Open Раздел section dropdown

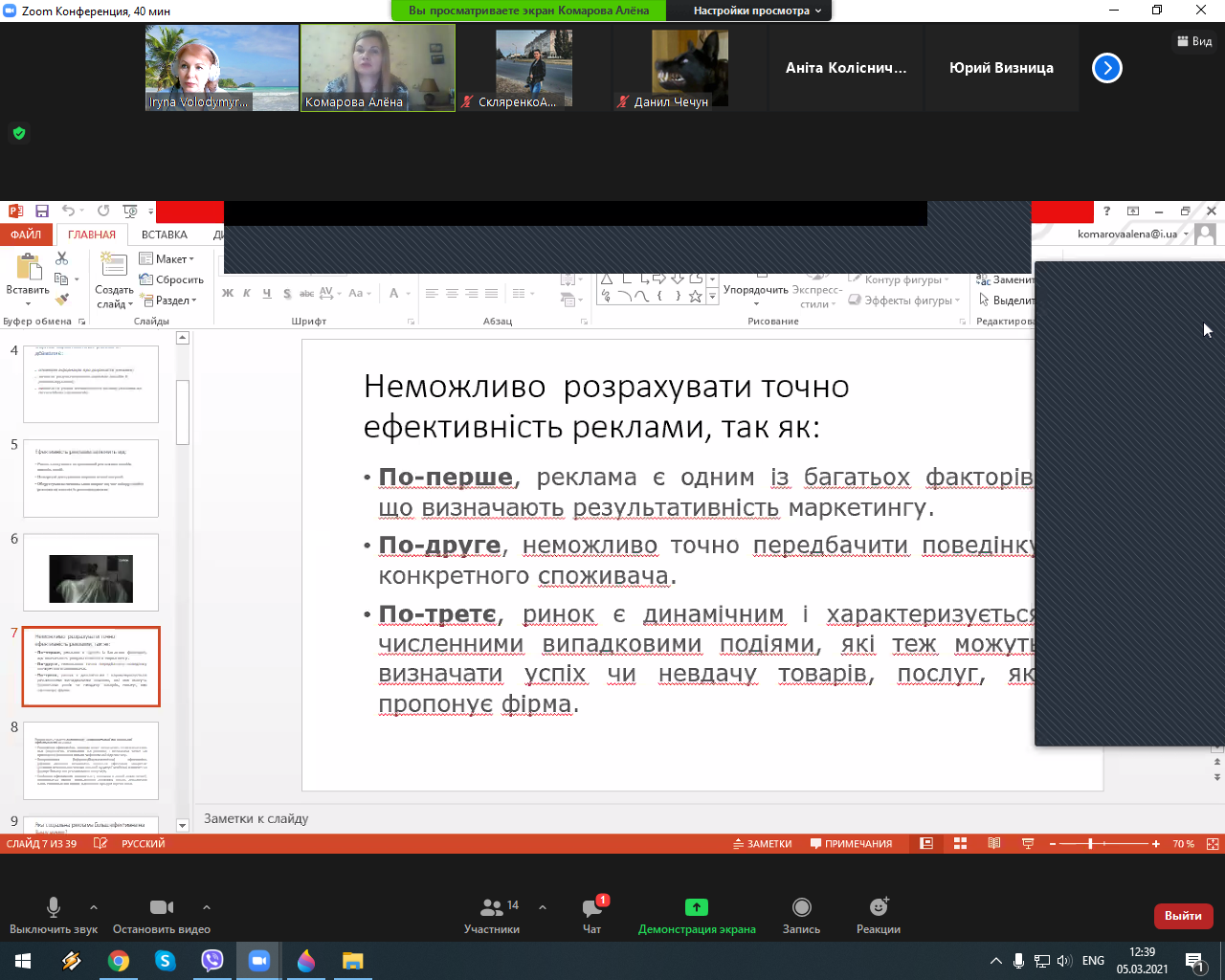point(168,301)
